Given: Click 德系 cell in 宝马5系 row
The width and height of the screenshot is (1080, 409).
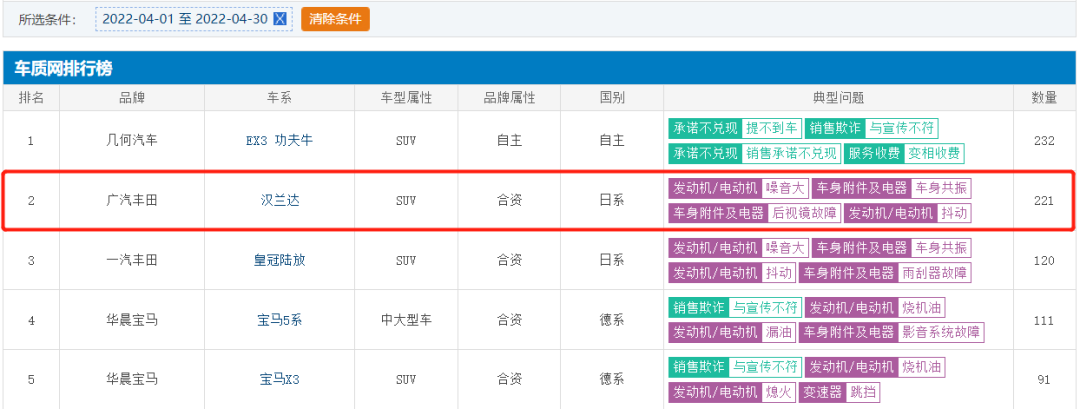Looking at the screenshot, I should coord(612,320).
